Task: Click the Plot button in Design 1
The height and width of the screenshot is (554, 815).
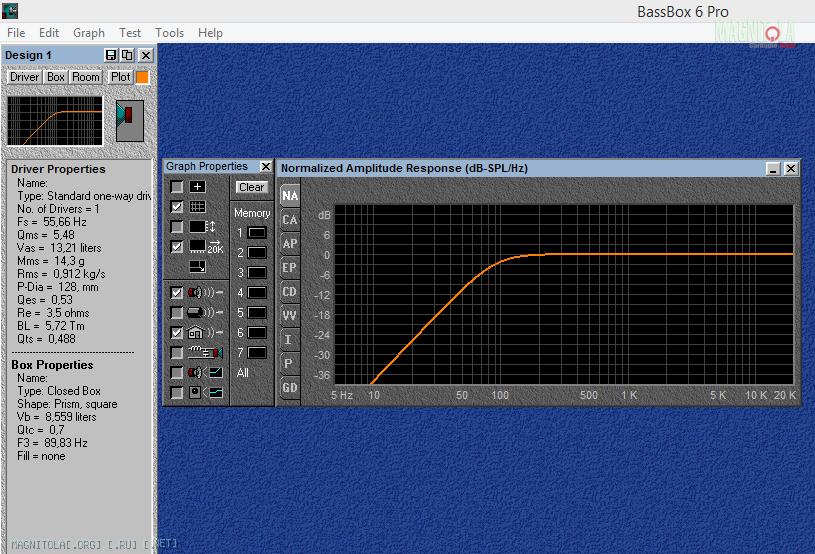Action: (x=121, y=77)
